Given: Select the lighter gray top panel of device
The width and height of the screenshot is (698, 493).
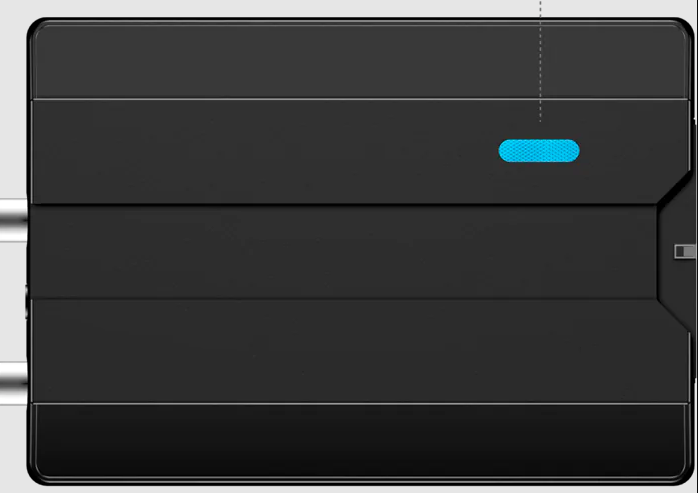Looking at the screenshot, I should click(x=361, y=61).
